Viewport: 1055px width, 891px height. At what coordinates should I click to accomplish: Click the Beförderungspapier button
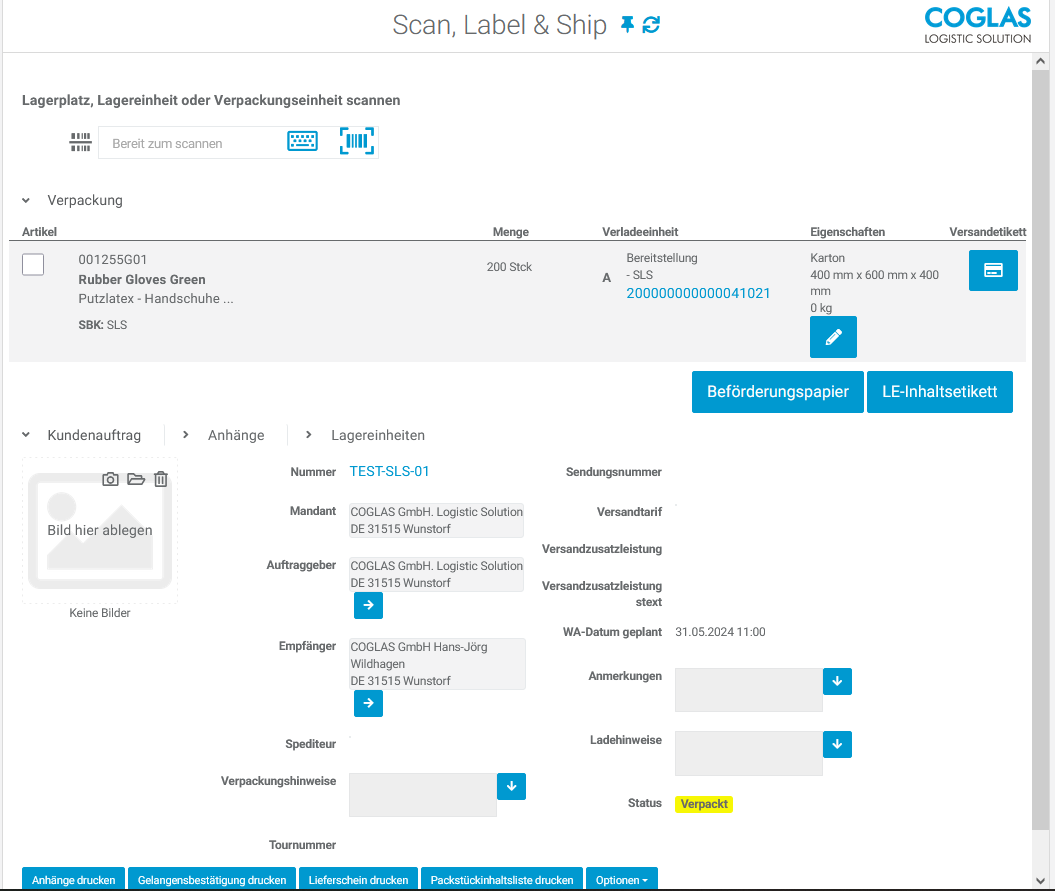point(777,392)
